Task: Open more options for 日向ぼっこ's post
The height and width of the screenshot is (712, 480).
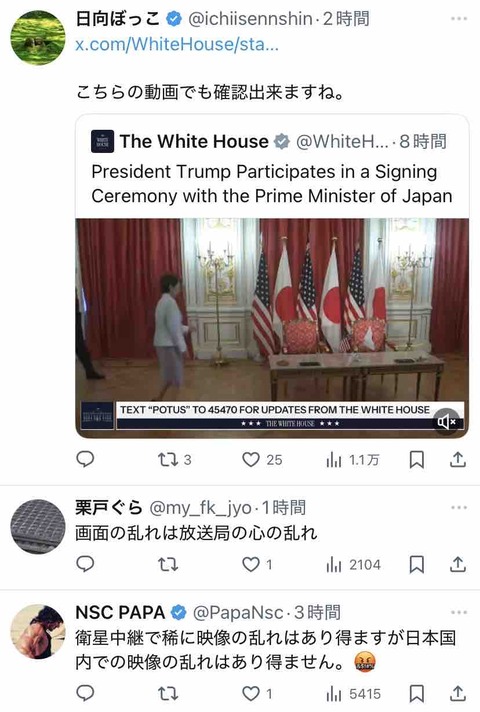Action: [459, 19]
